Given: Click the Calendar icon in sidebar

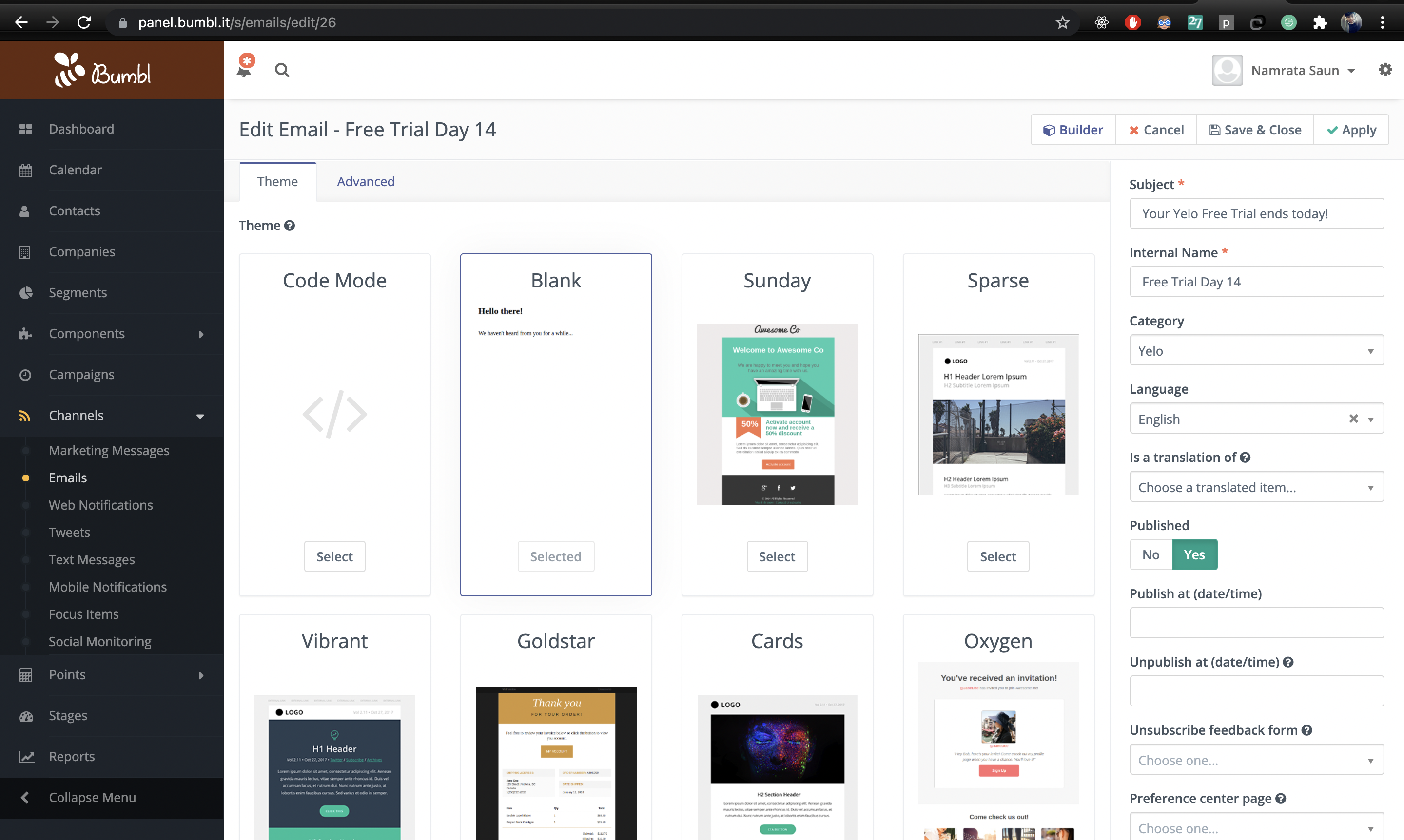Looking at the screenshot, I should [25, 170].
